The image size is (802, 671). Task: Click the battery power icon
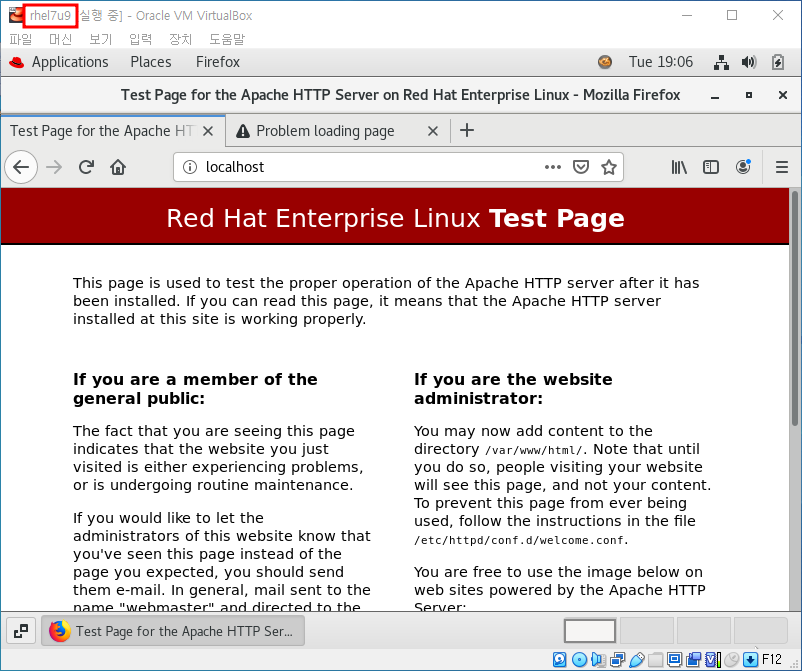tap(777, 62)
